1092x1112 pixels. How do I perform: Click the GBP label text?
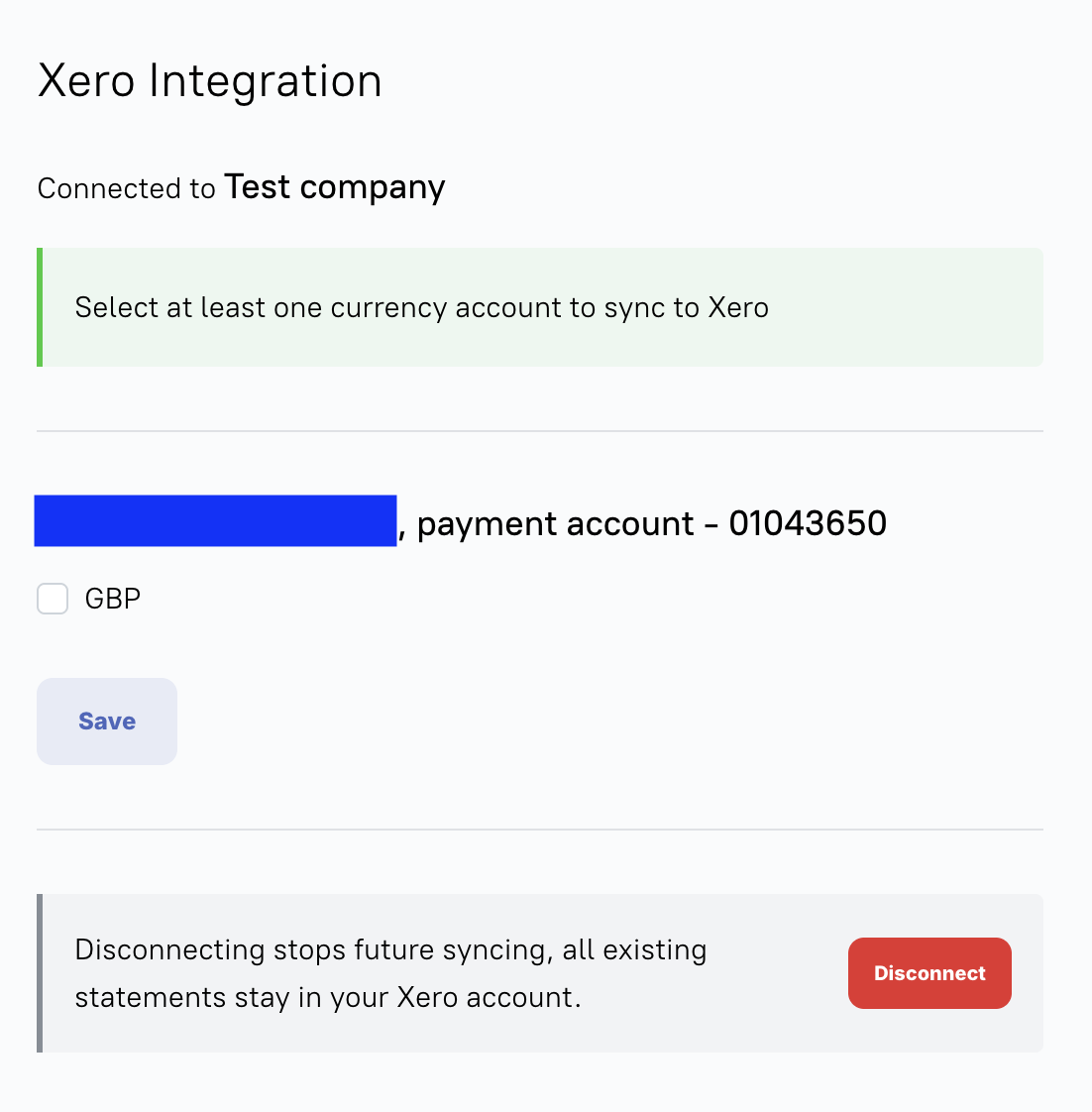(113, 599)
